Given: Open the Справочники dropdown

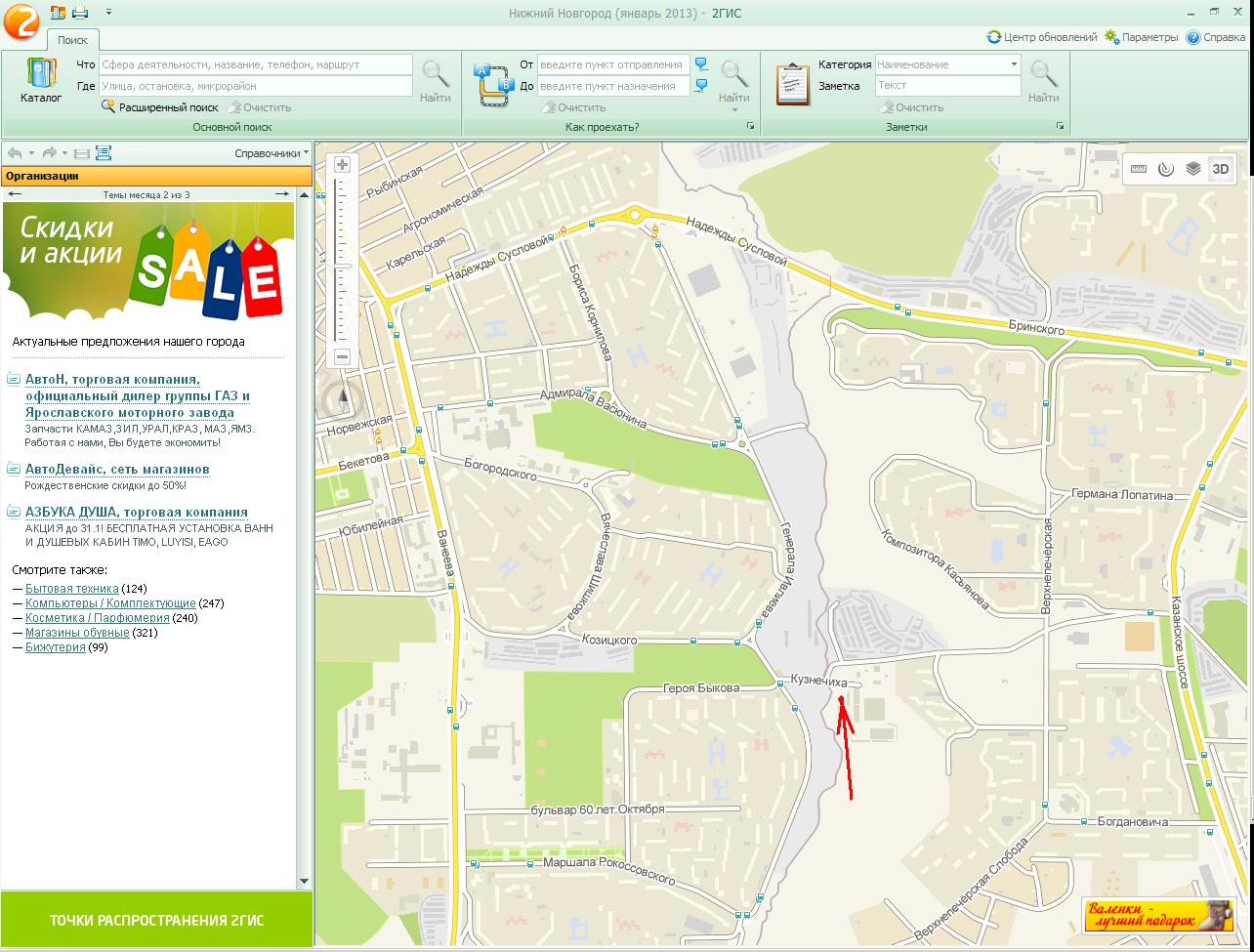Looking at the screenshot, I should pos(272,153).
